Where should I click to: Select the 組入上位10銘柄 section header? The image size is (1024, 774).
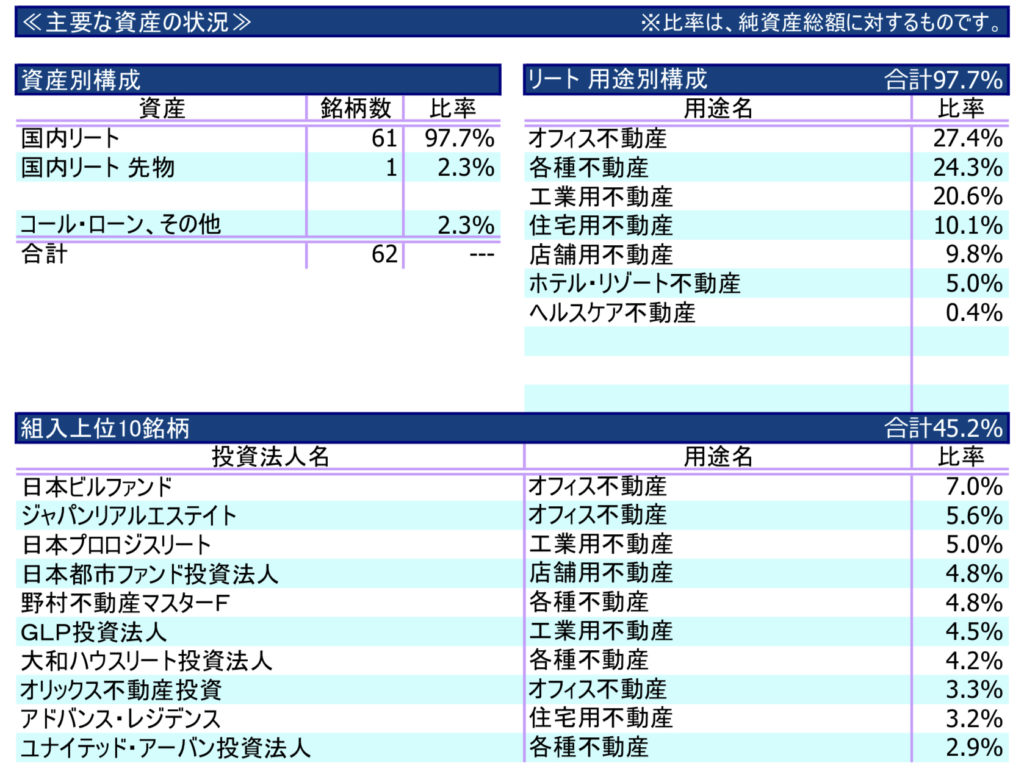pos(105,428)
